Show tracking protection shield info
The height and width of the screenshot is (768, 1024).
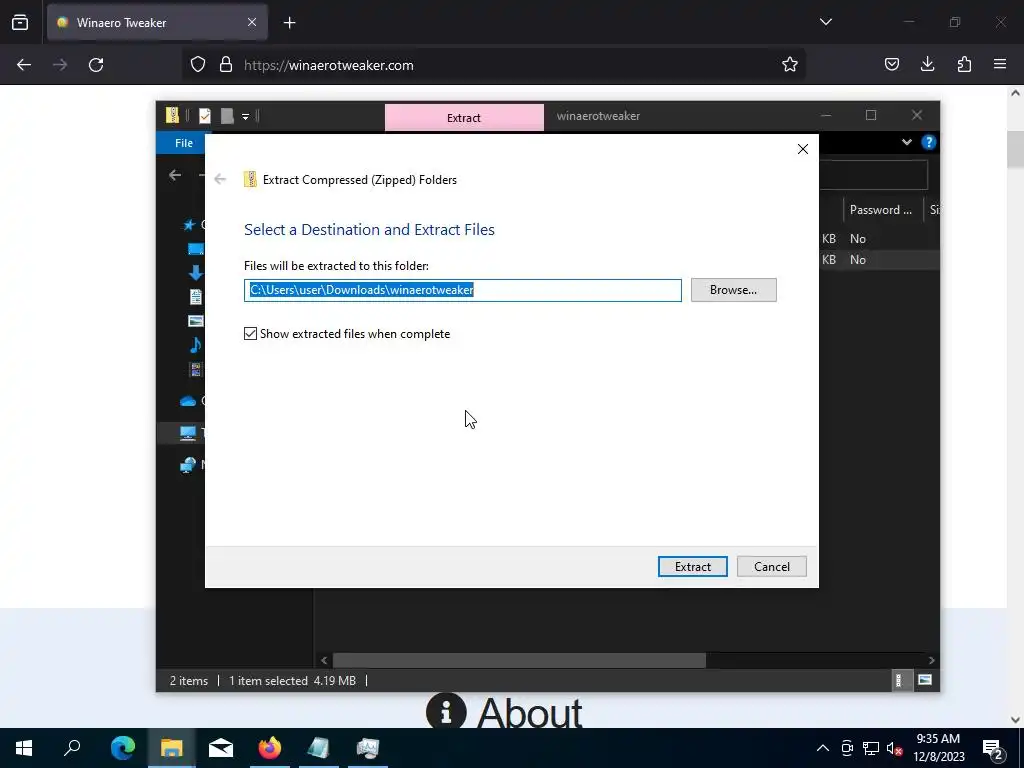[x=198, y=65]
